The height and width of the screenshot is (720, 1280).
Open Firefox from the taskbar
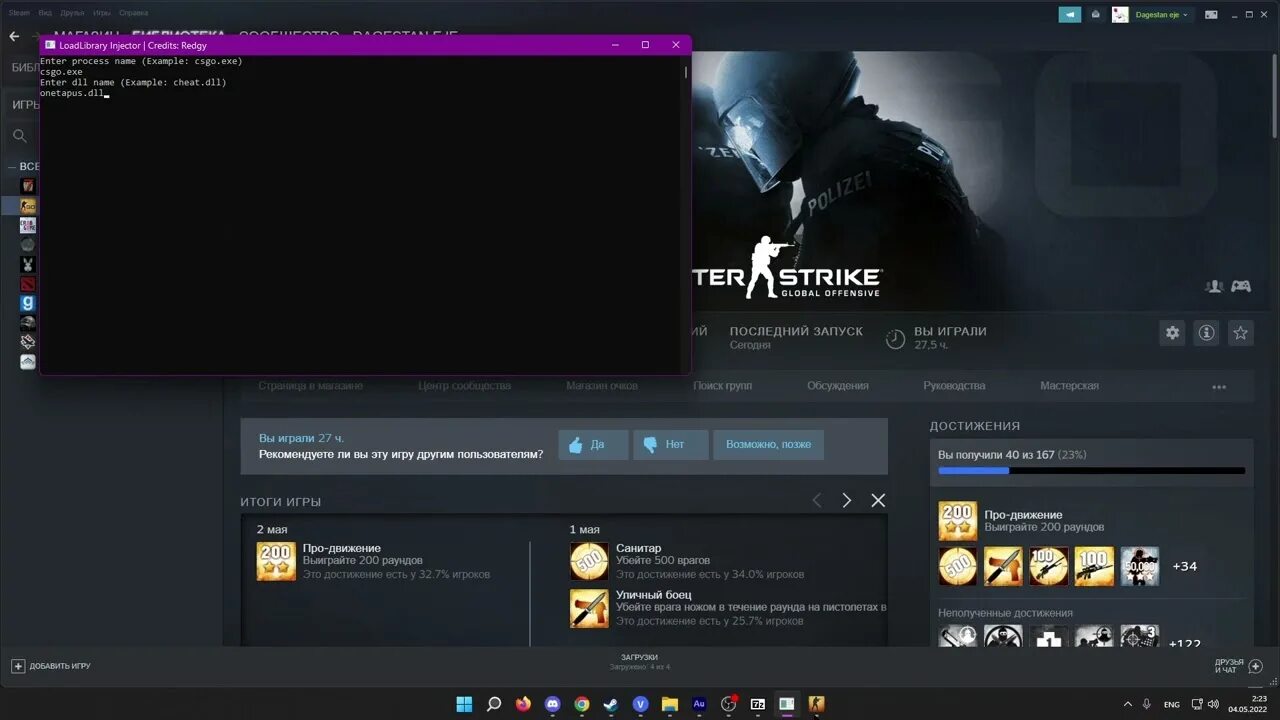pos(523,704)
